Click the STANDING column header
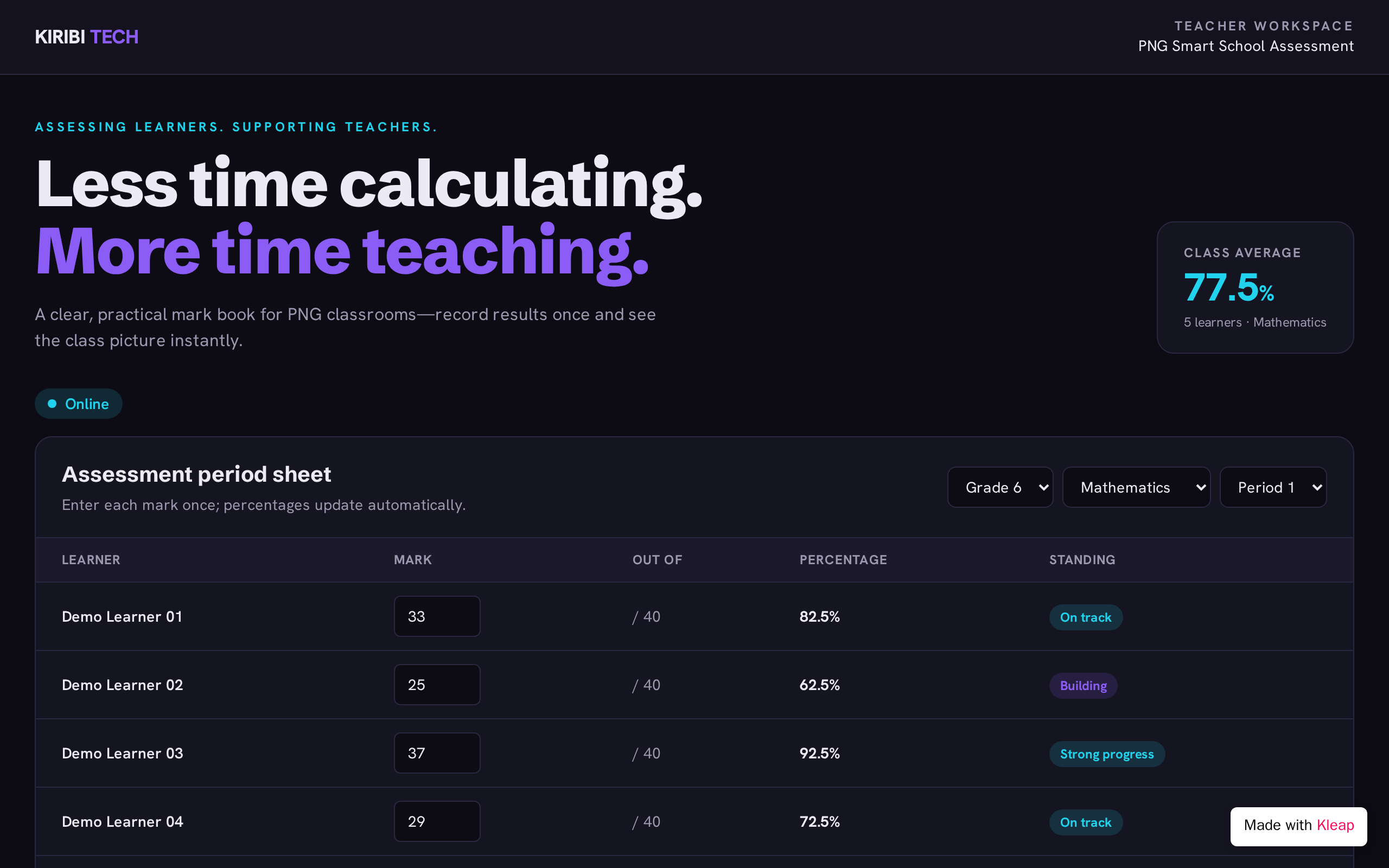Viewport: 1389px width, 868px height. [x=1082, y=560]
